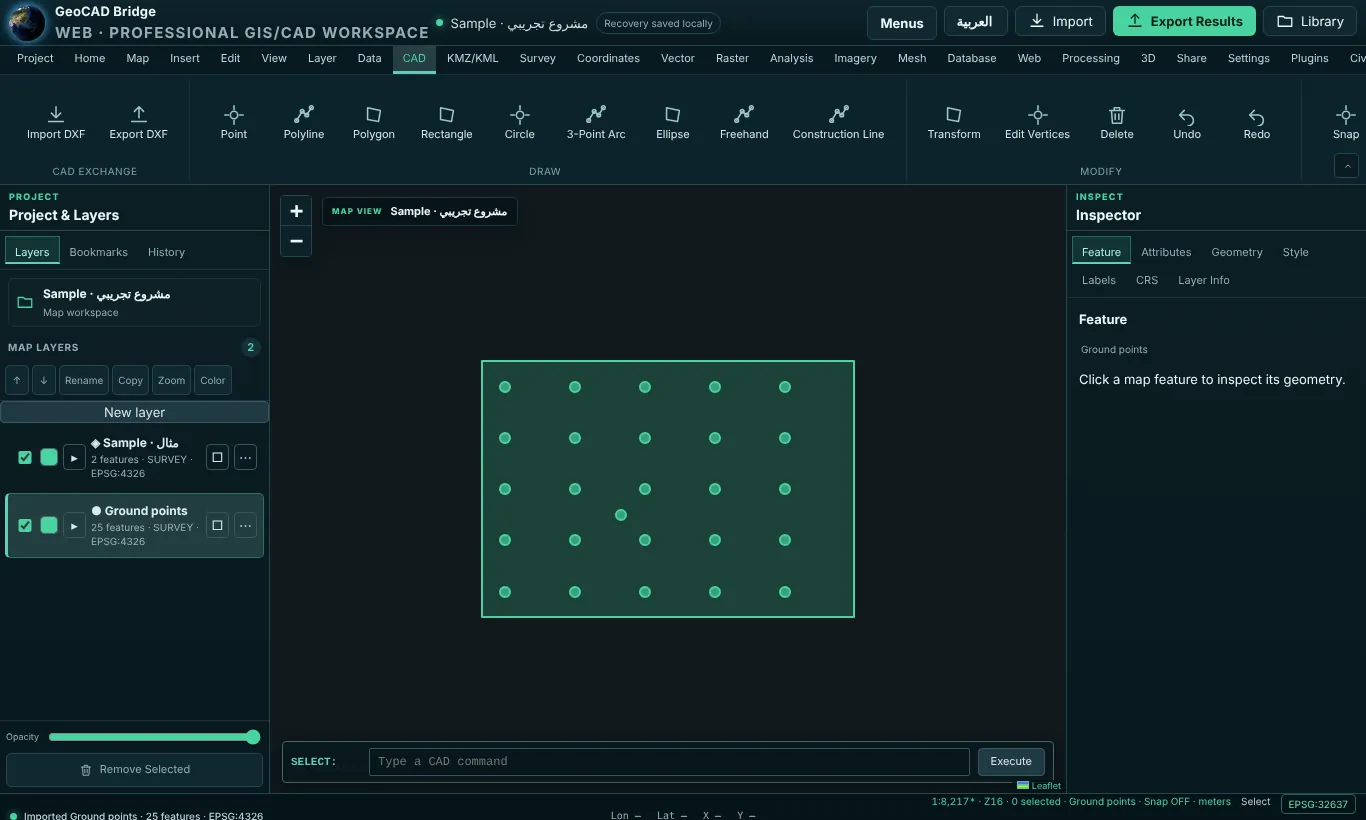
Task: Select the Construction Line tool
Action: click(839, 123)
